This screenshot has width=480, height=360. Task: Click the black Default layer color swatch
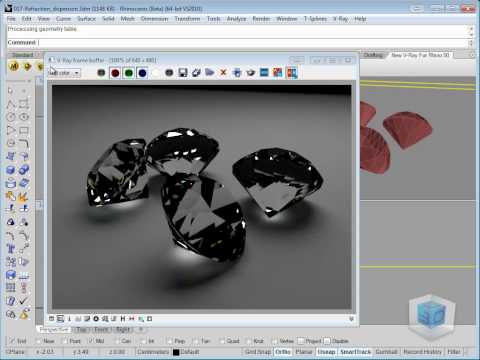pyautogui.click(x=176, y=352)
